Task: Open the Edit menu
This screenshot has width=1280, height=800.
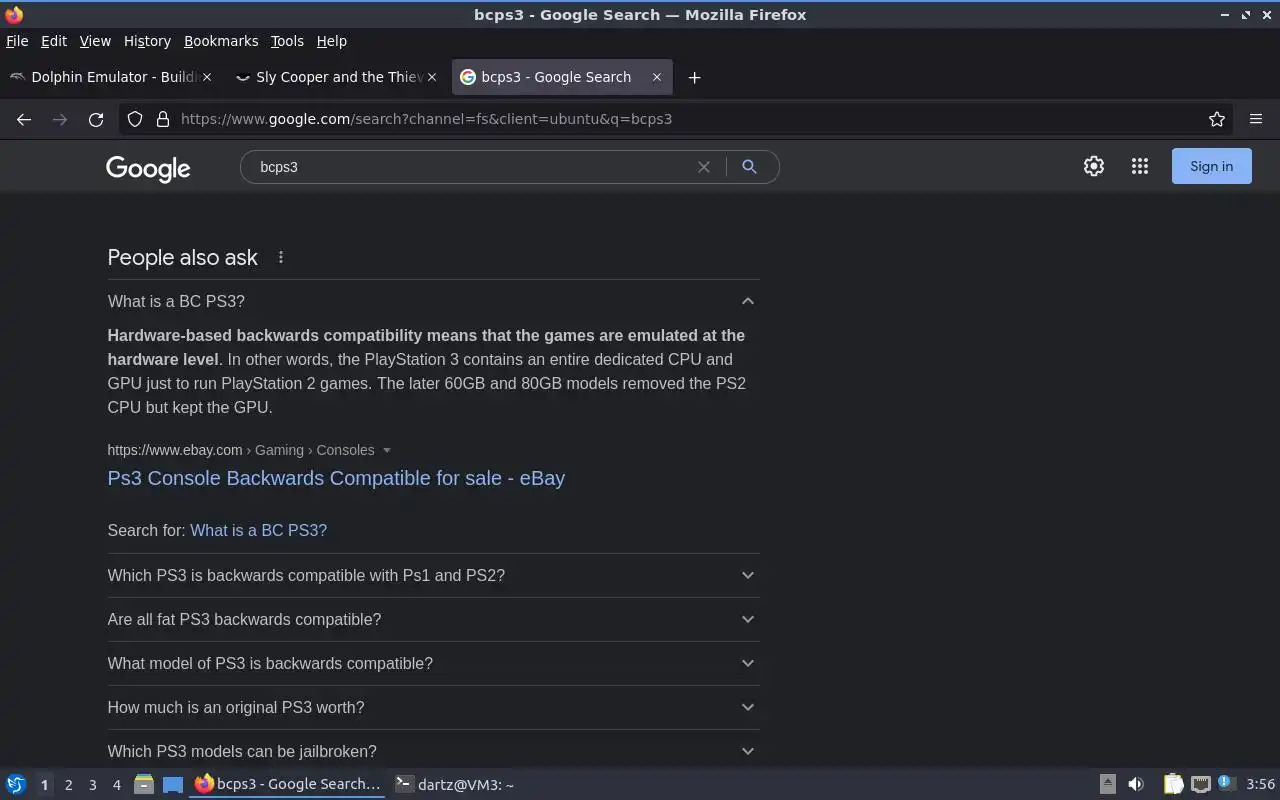Action: (54, 41)
